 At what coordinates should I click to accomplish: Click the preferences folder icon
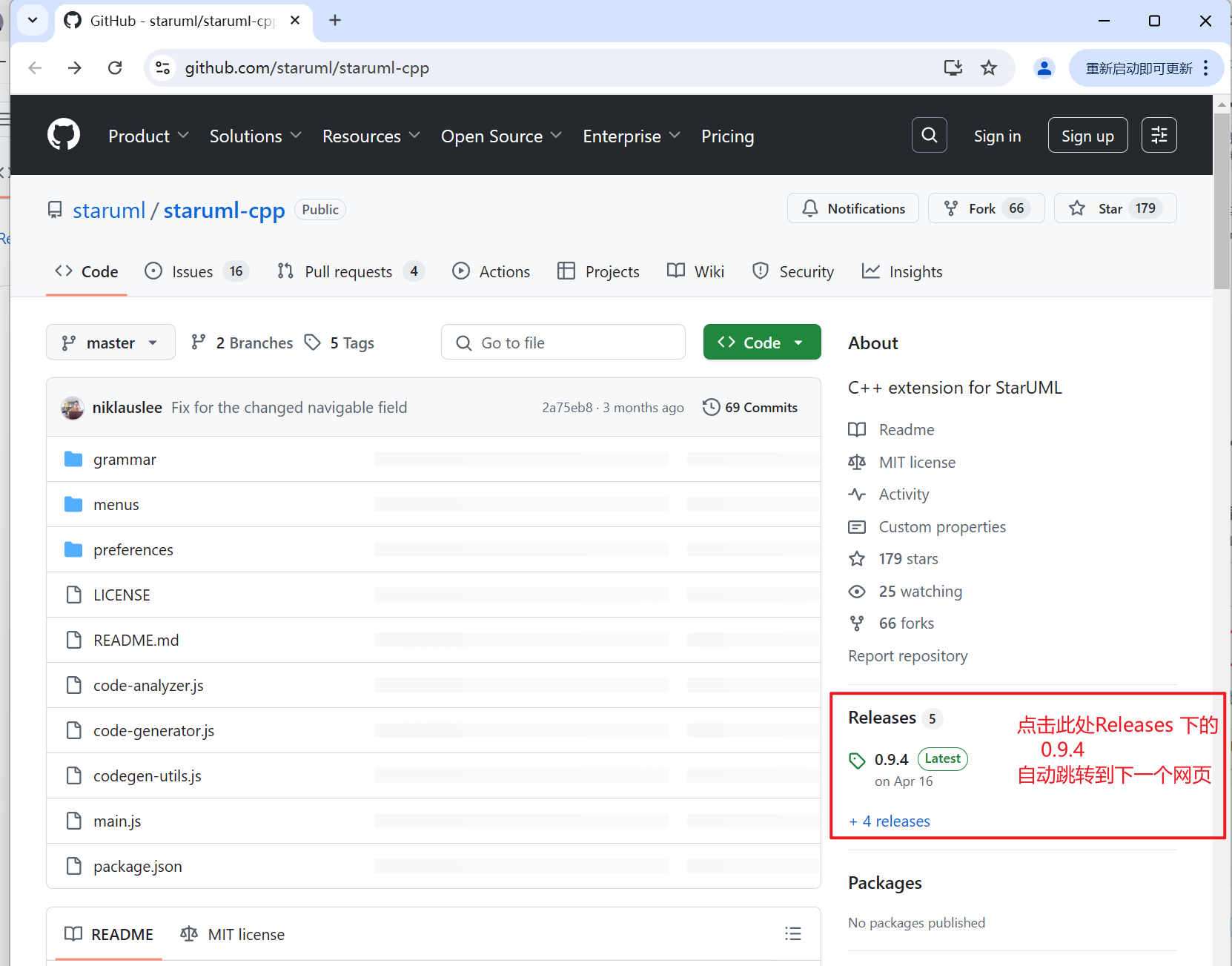tap(73, 549)
